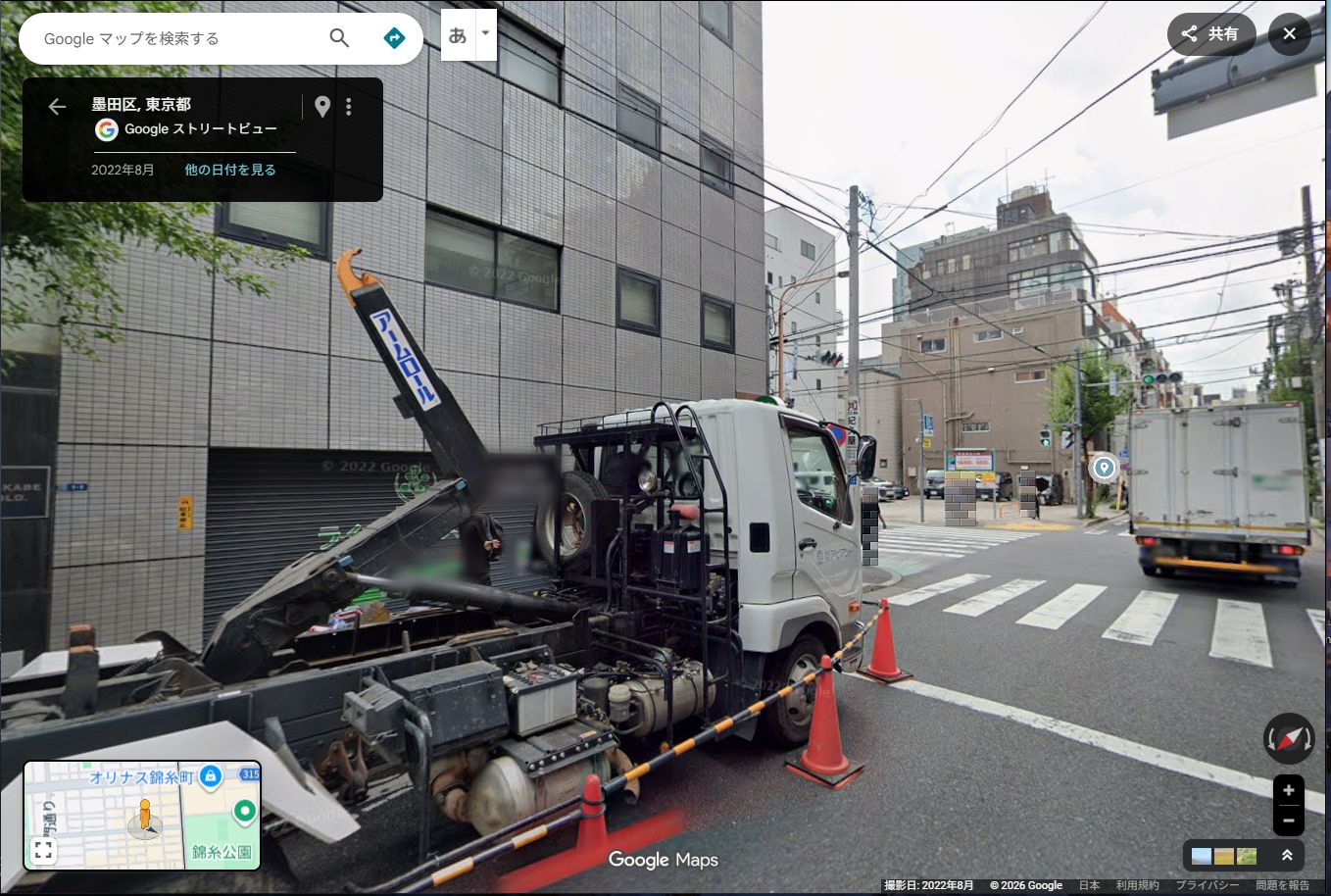Click the オリナス錦糸町 blue marker icon

coord(210,776)
